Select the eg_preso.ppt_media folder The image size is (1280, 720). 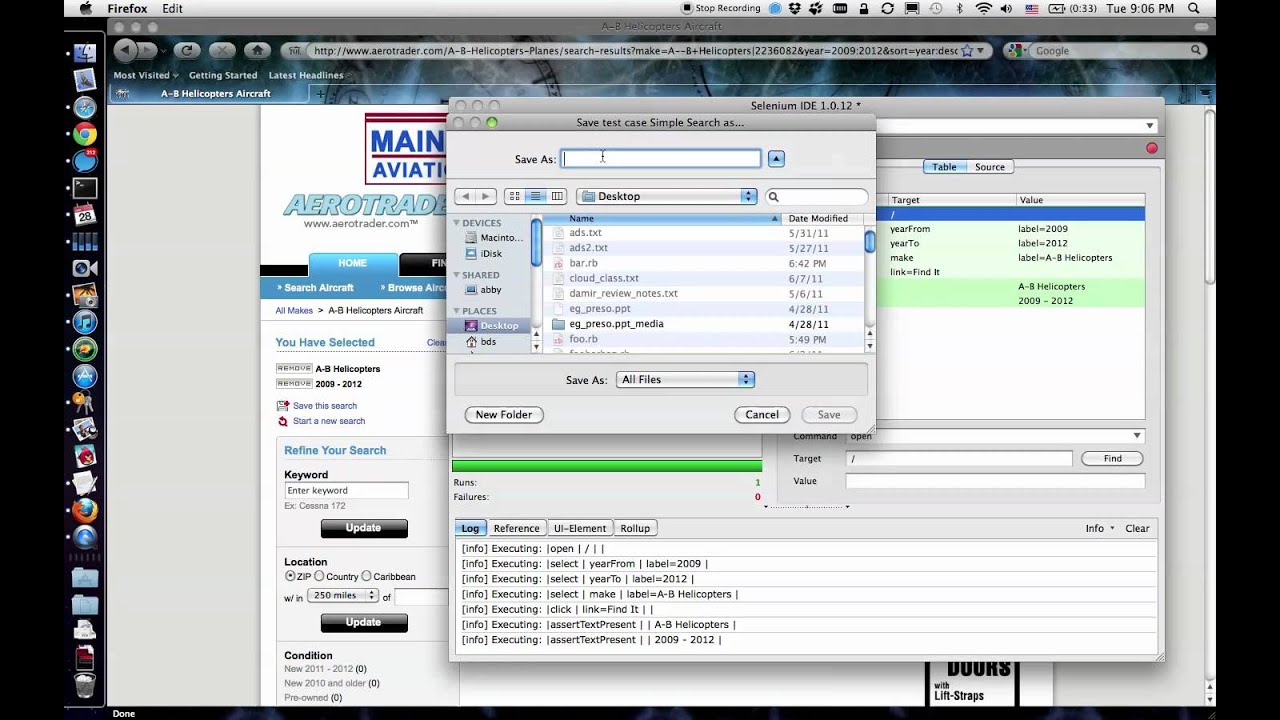[x=616, y=324]
